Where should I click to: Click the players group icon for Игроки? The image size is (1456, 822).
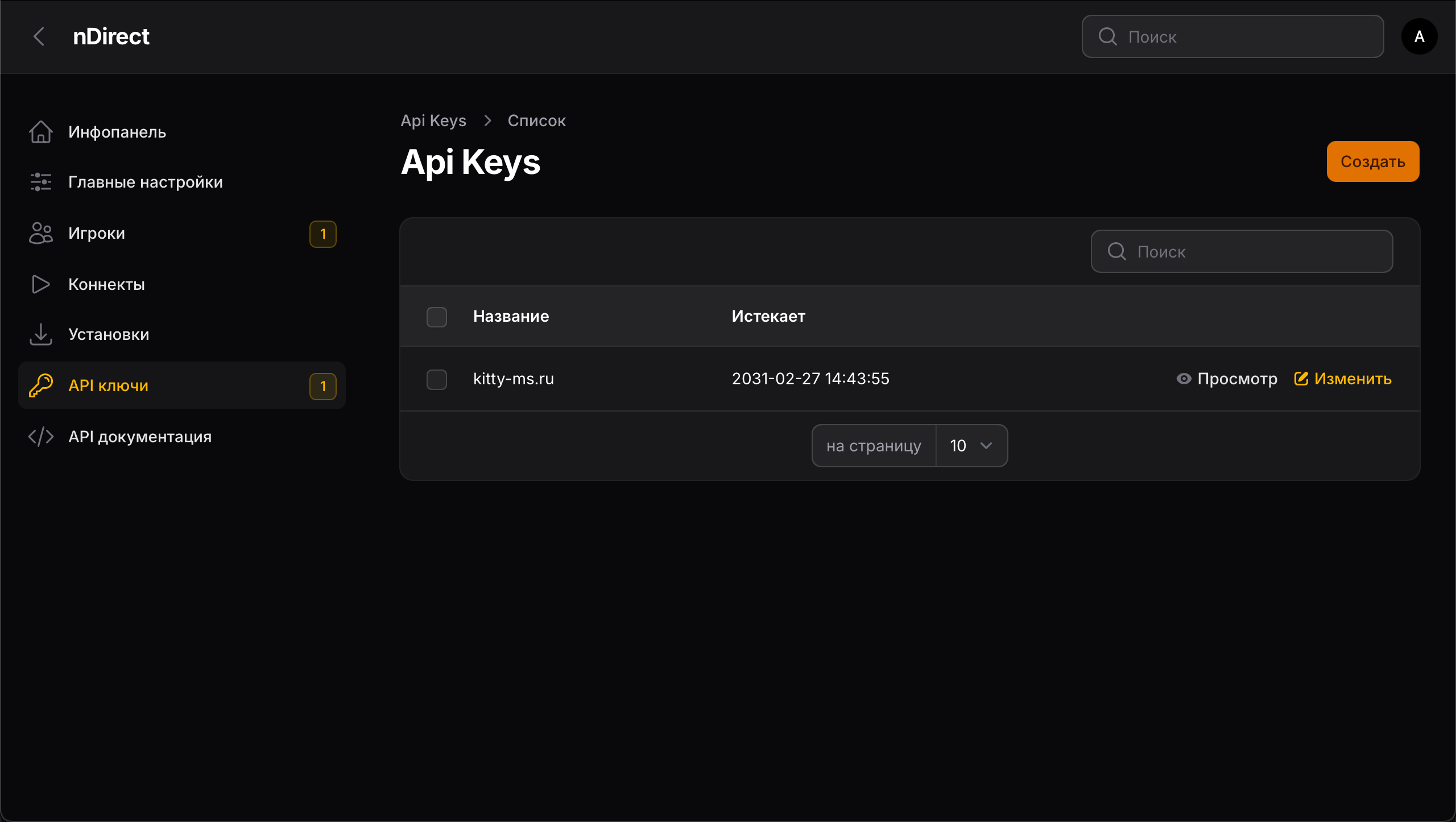41,233
